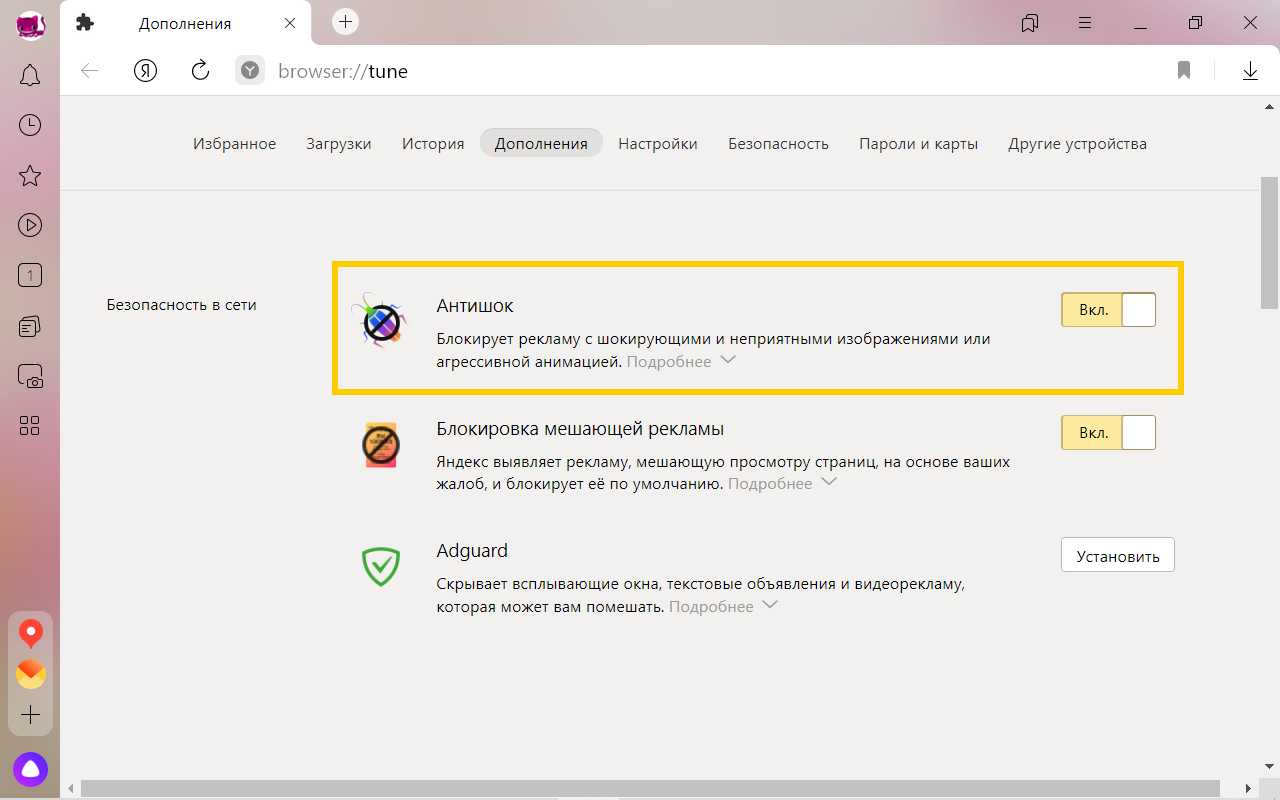Open Пароли и карты tab
1280x800 pixels.
918,143
